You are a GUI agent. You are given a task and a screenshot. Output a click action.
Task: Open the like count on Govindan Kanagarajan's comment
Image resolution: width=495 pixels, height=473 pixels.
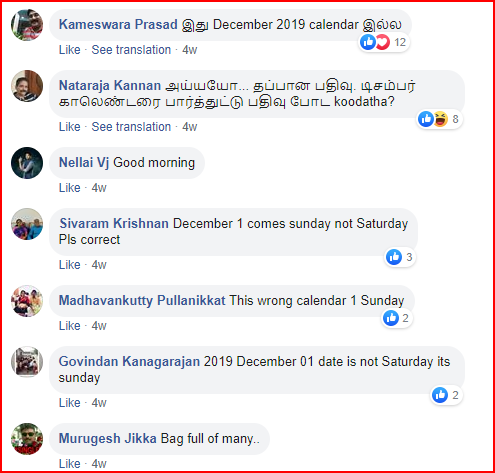(x=446, y=395)
